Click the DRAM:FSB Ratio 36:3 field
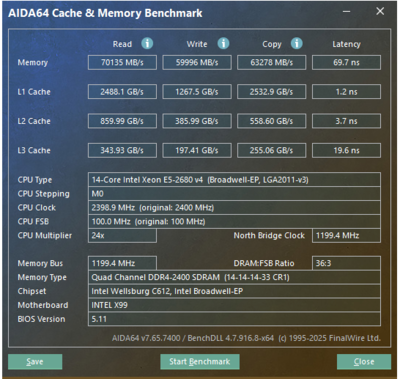400x379 pixels. [346, 263]
